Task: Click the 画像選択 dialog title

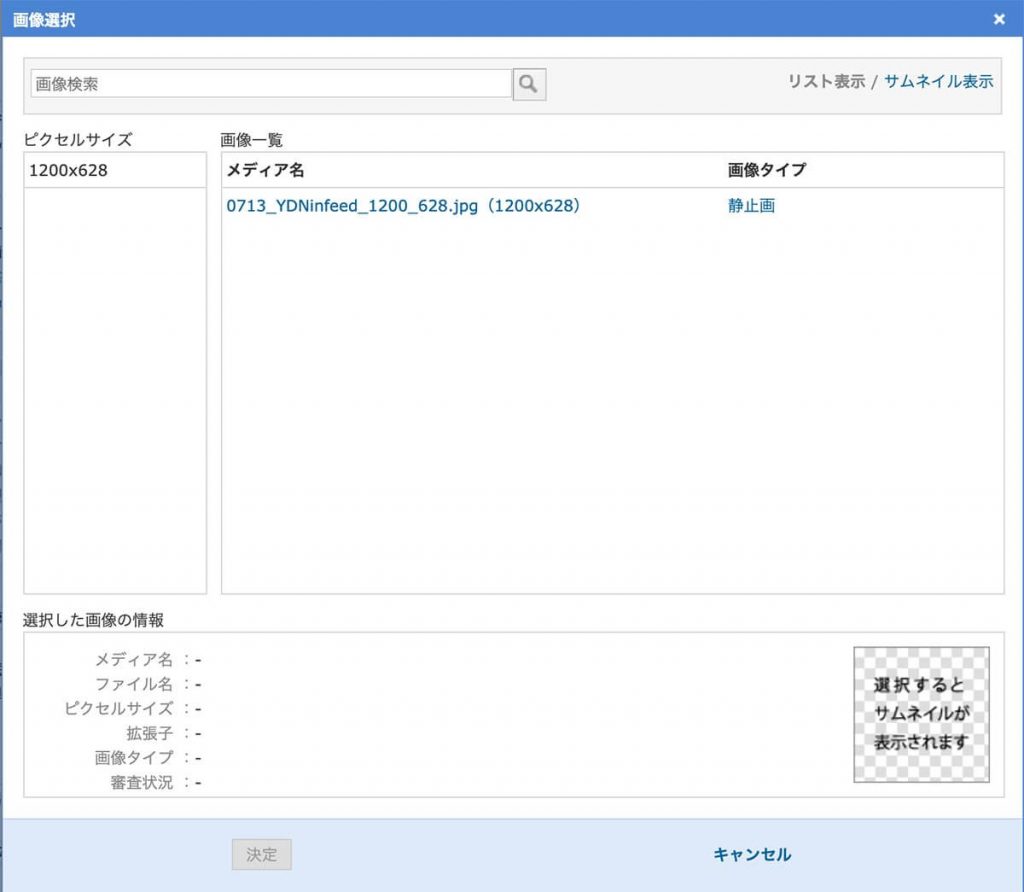Action: point(44,20)
